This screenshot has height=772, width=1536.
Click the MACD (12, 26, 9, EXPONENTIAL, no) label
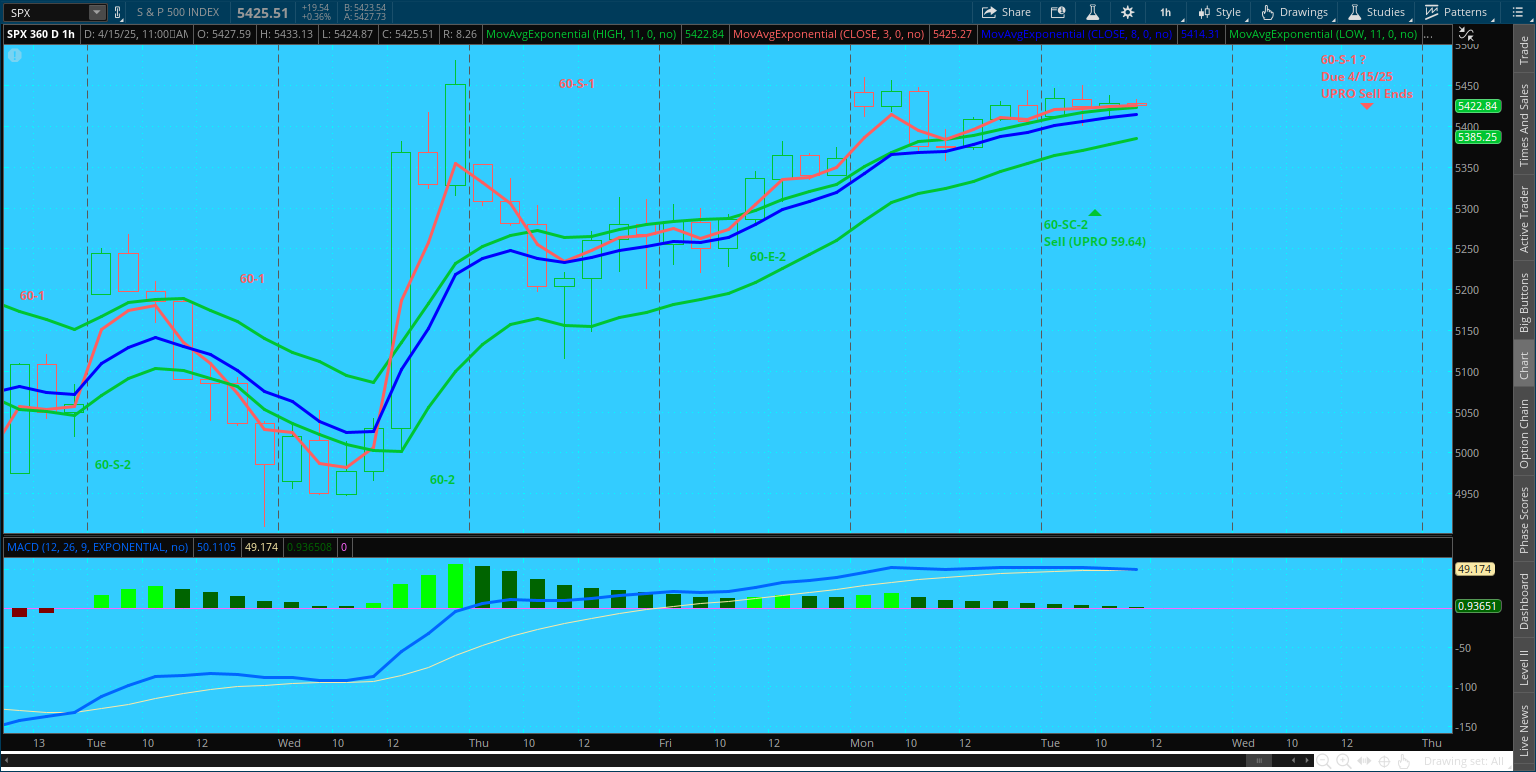point(98,547)
